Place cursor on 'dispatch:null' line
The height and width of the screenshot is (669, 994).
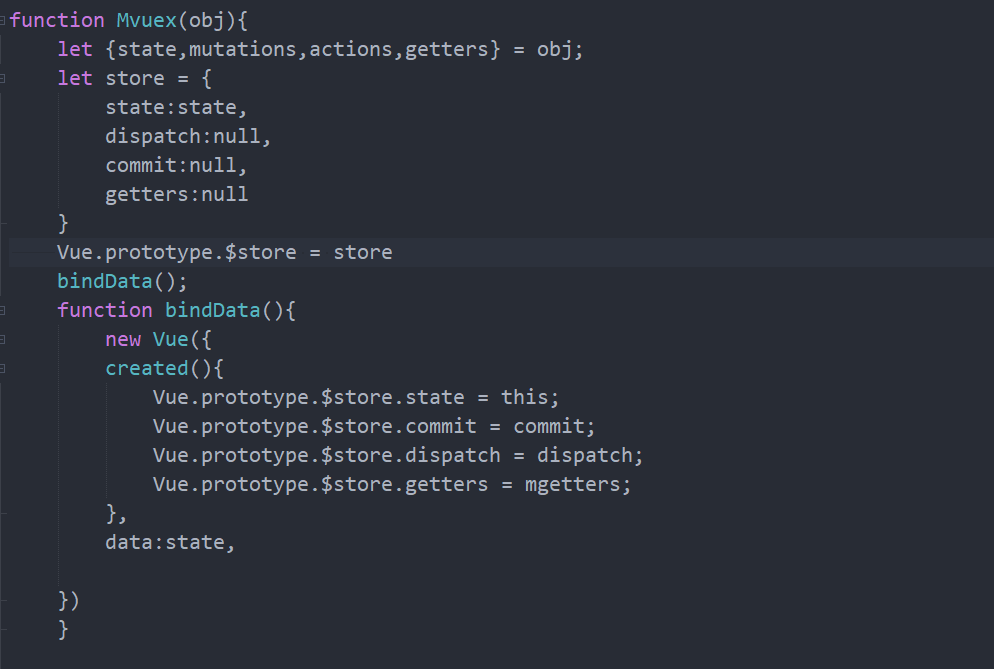188,136
